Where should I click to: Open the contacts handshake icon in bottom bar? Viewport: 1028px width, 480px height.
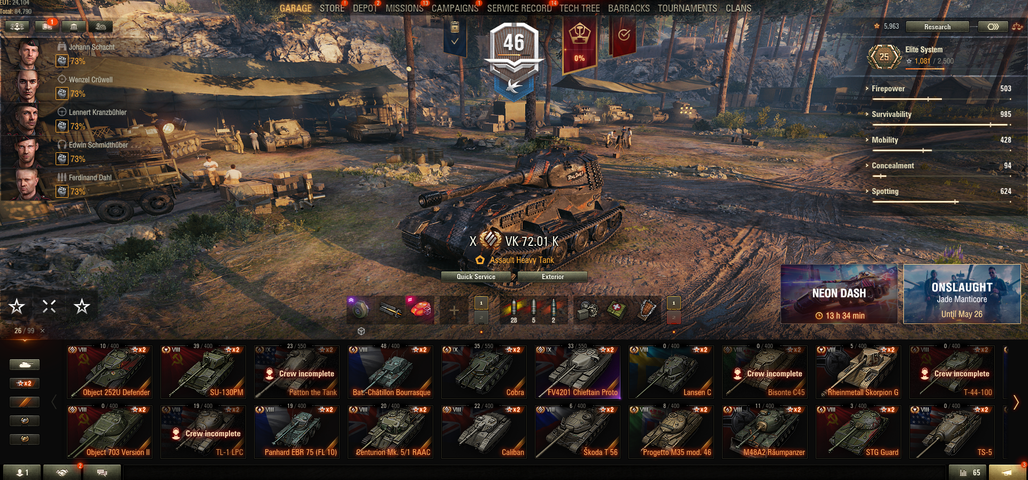point(64,472)
